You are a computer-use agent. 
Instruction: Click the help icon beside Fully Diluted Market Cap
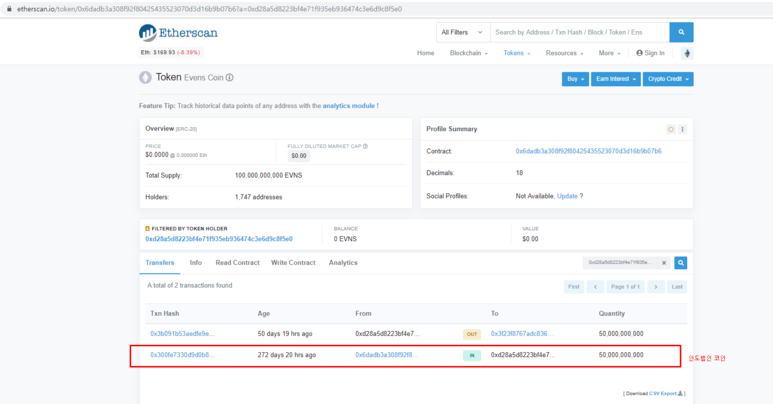(365, 146)
